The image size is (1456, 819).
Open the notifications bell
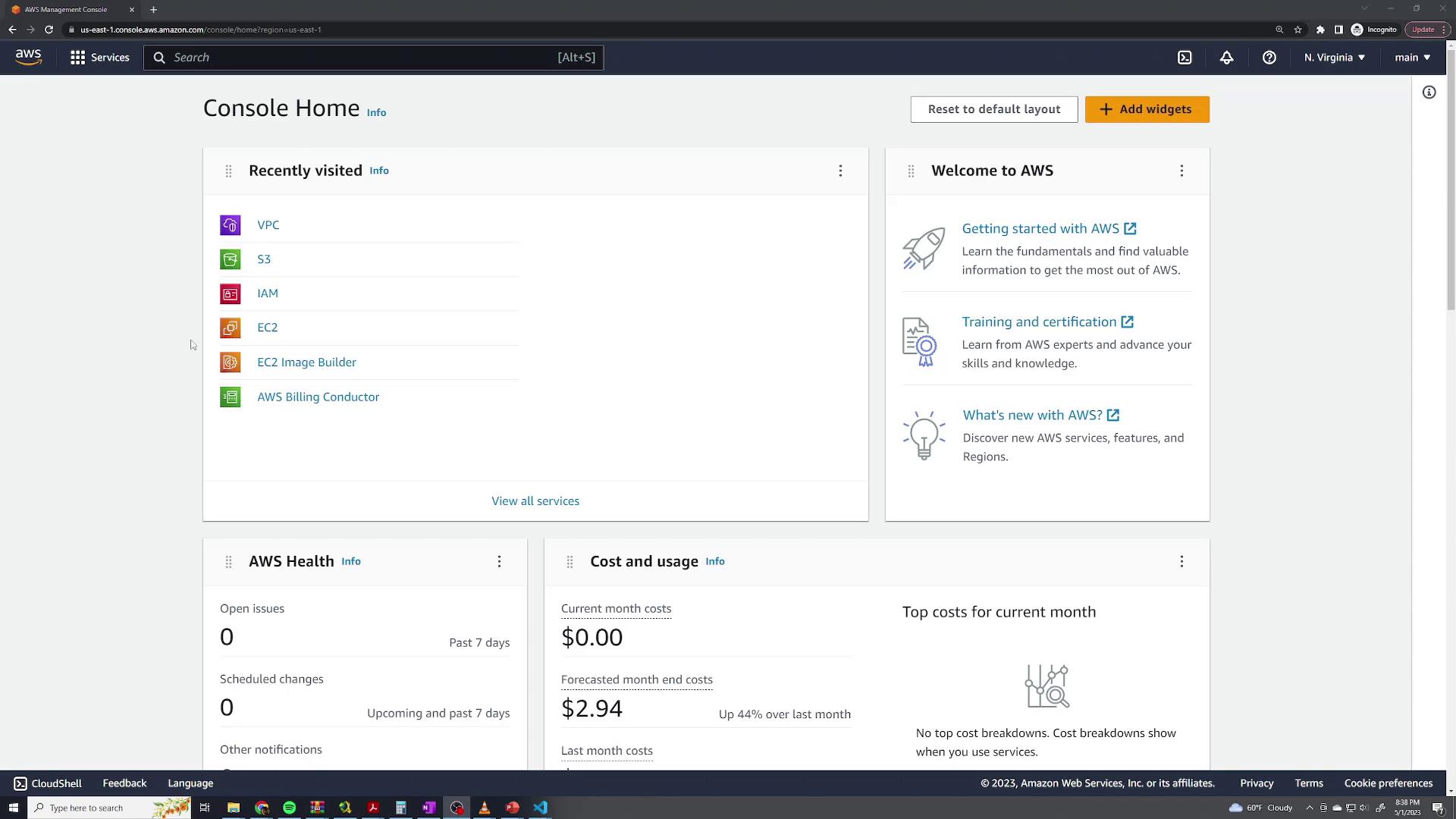coord(1226,58)
